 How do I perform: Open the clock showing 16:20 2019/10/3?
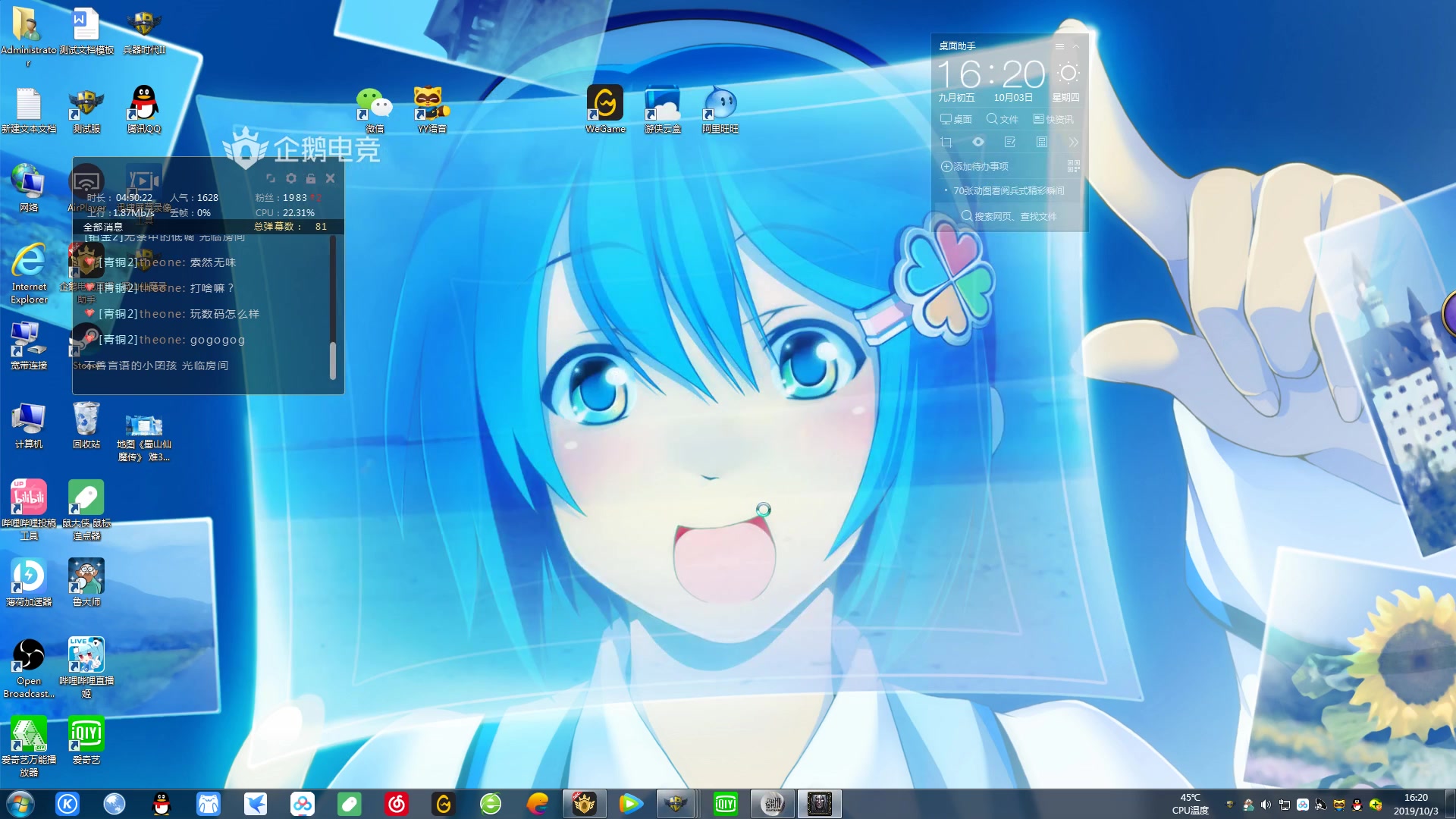click(x=1416, y=804)
